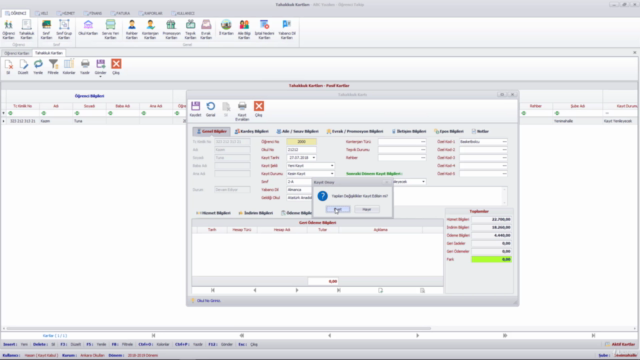640x360 pixels.
Task: Switch to the HİZMET ribbon tab
Action: 66,13
